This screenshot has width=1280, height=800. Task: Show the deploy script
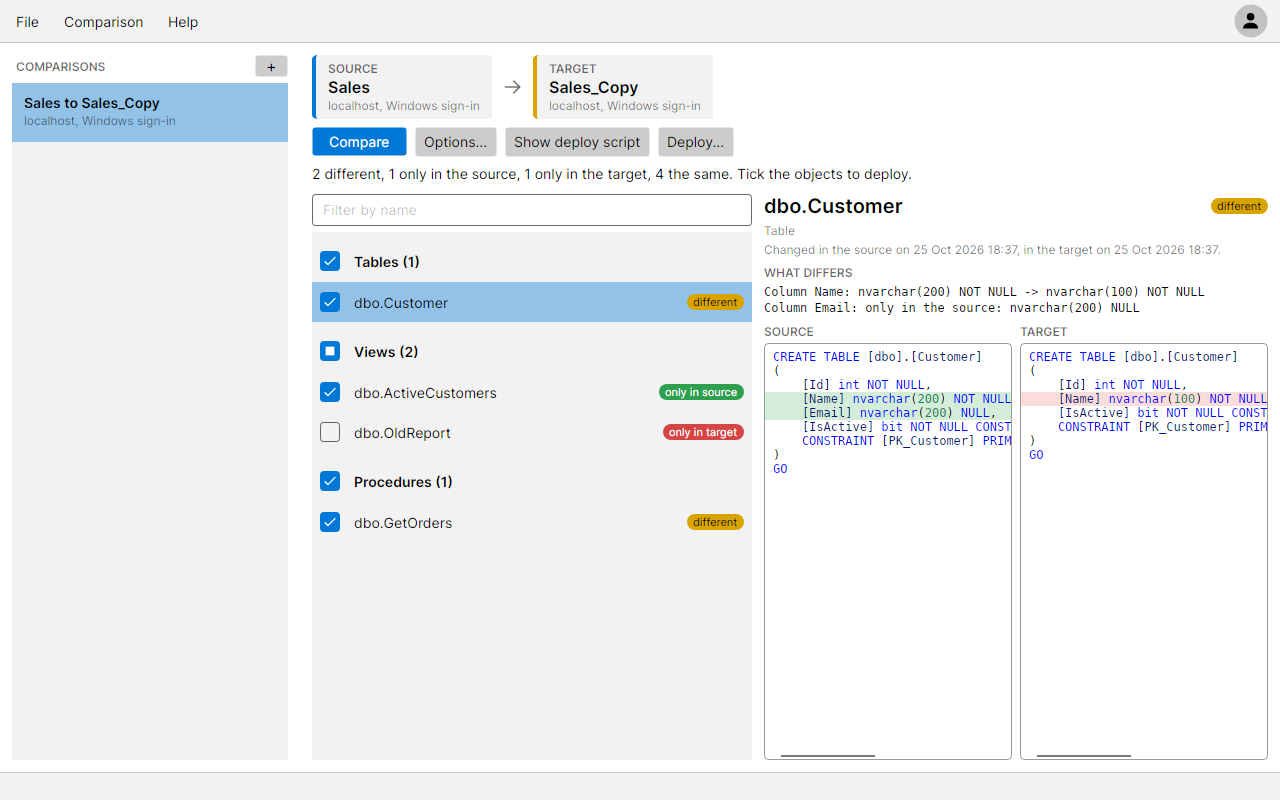click(x=577, y=142)
